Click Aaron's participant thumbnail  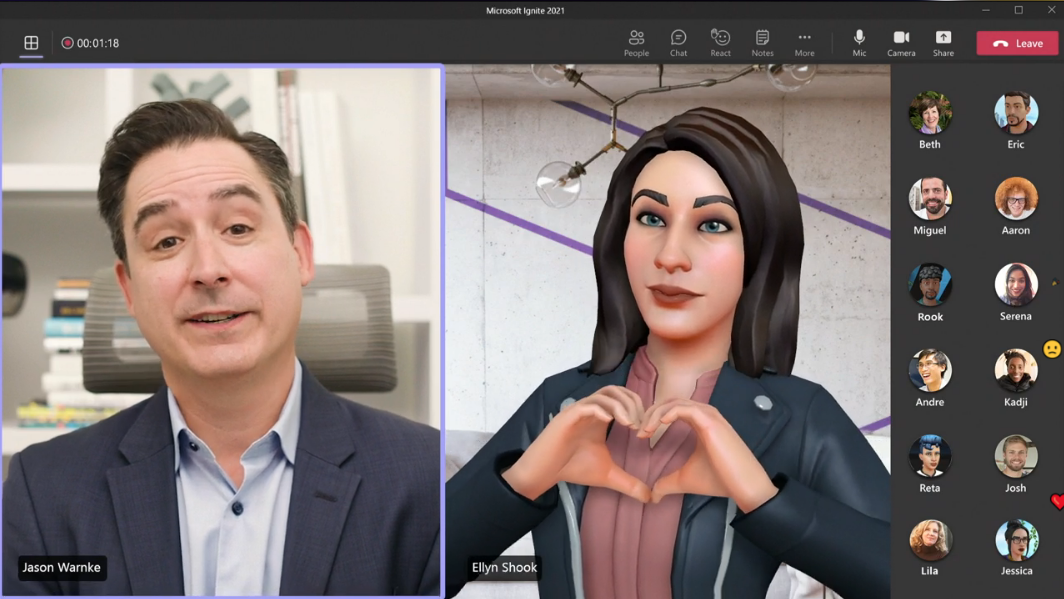click(x=1016, y=199)
